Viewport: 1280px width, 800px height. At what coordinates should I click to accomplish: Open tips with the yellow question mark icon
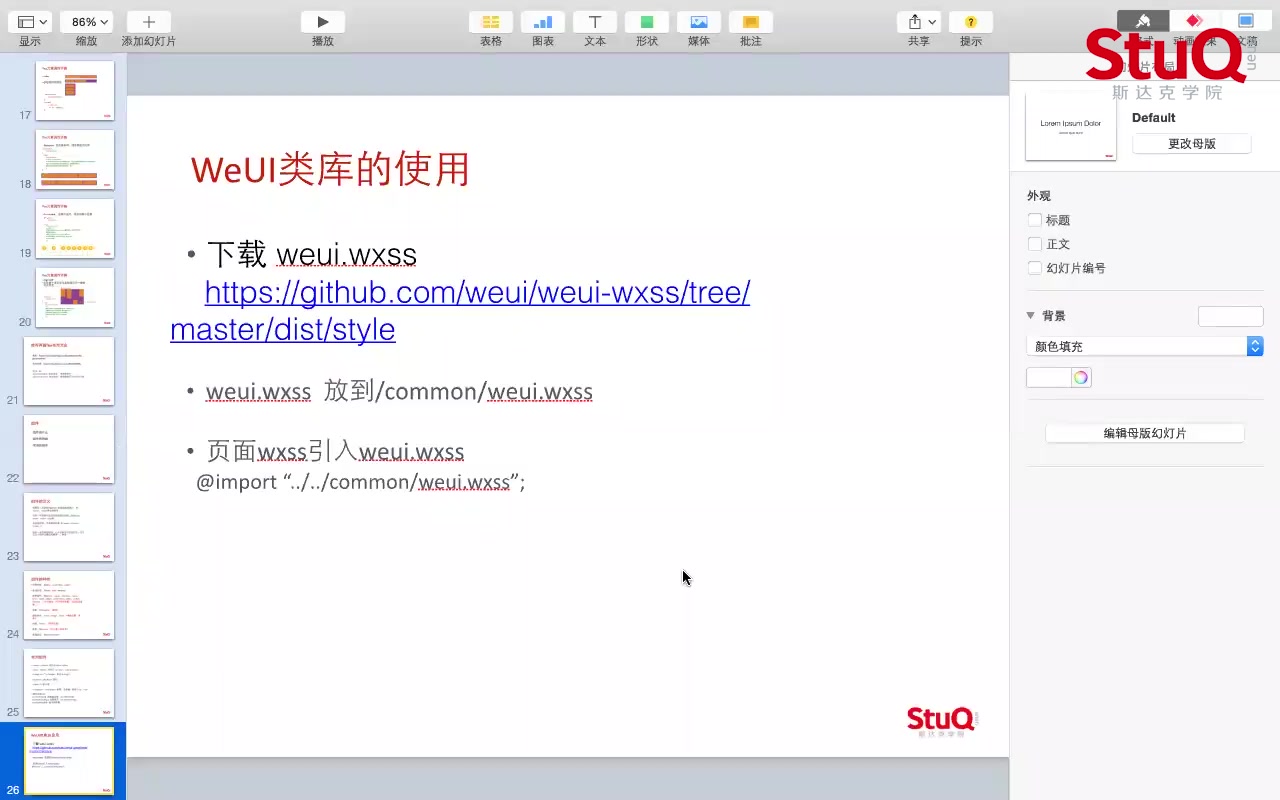coord(971,22)
